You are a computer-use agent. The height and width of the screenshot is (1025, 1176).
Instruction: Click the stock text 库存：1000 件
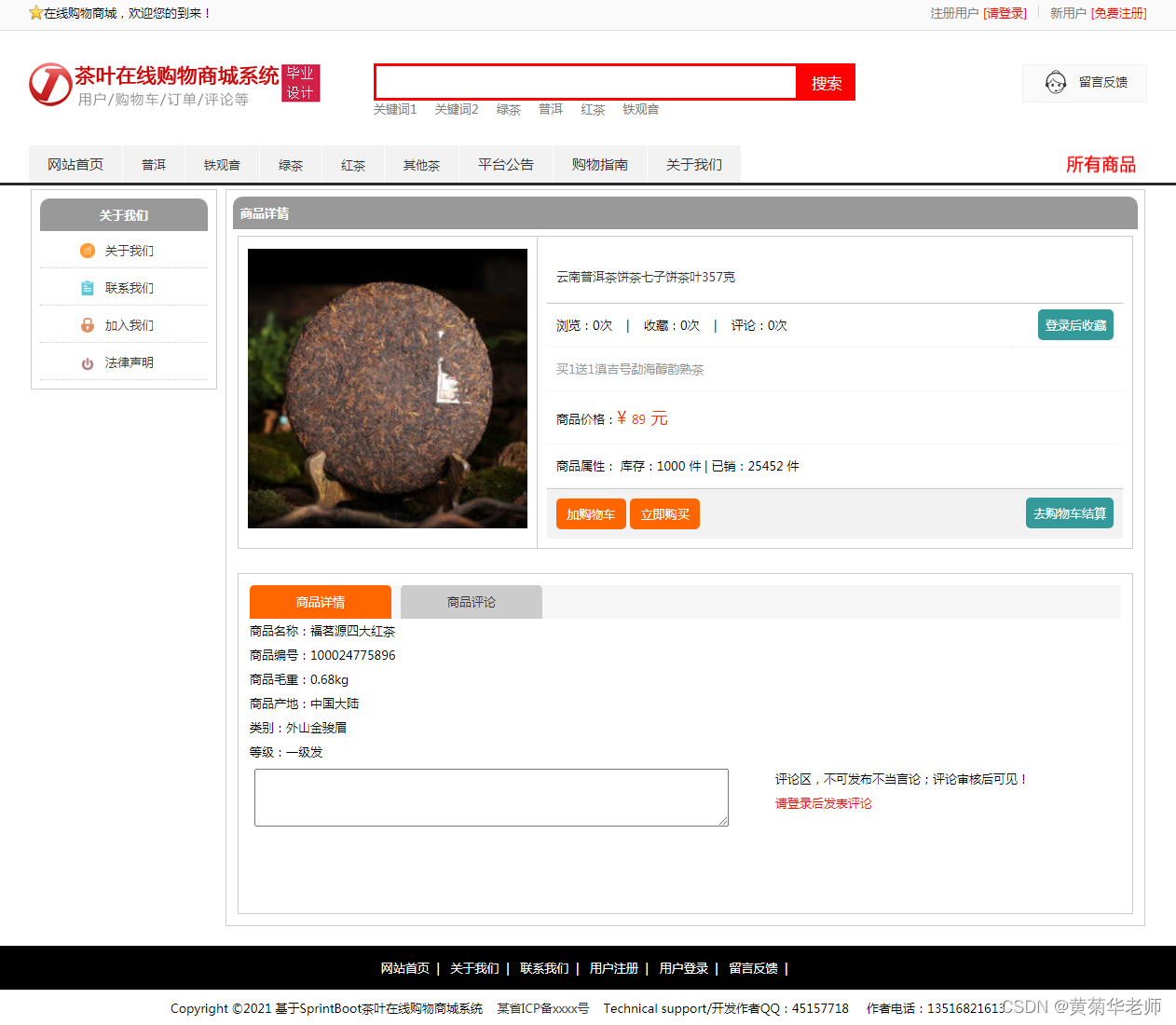(661, 466)
